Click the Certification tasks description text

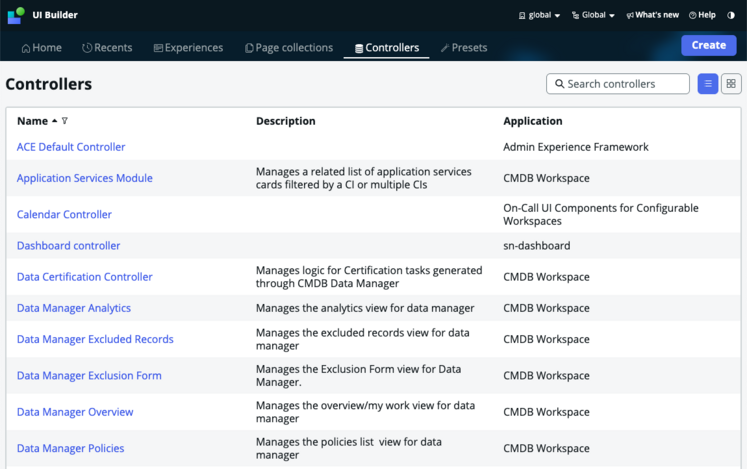click(x=369, y=277)
